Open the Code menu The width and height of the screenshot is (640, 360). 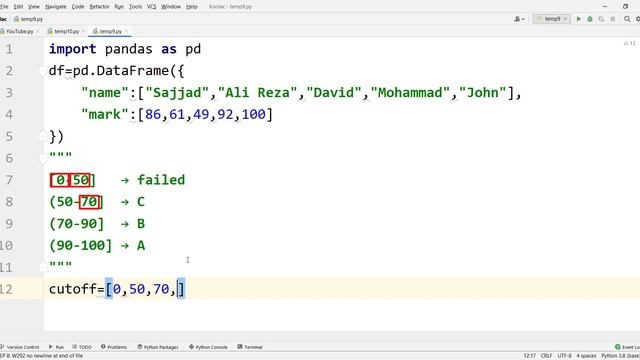pos(78,7)
